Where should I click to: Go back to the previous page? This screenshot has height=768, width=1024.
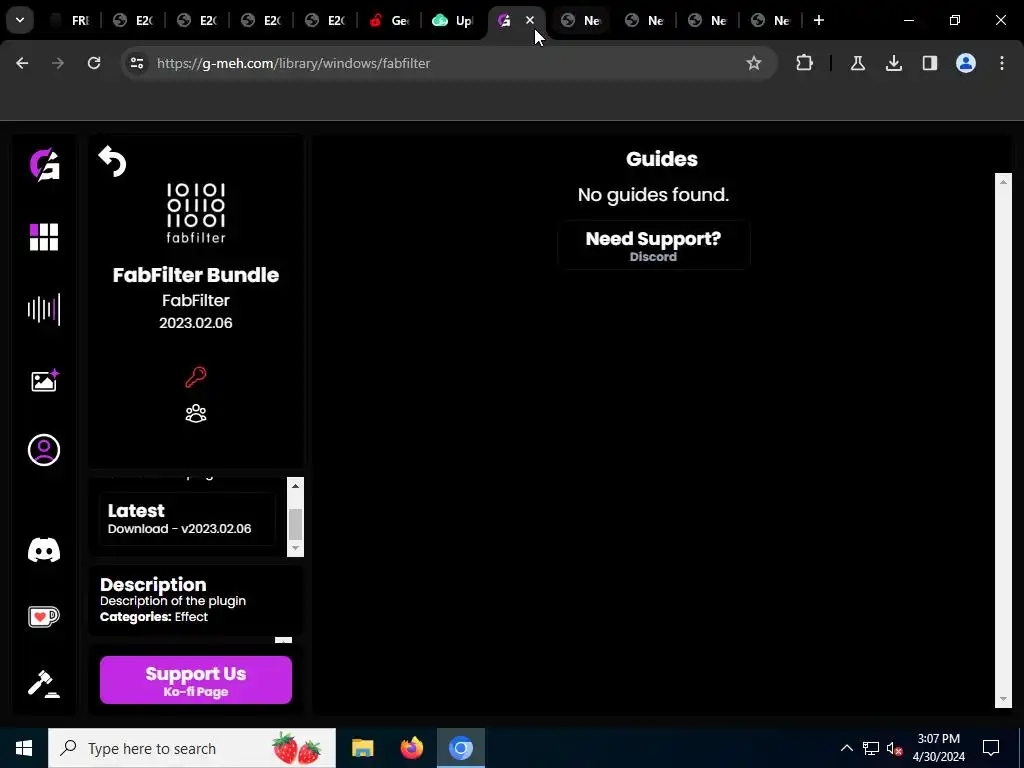coord(22,63)
